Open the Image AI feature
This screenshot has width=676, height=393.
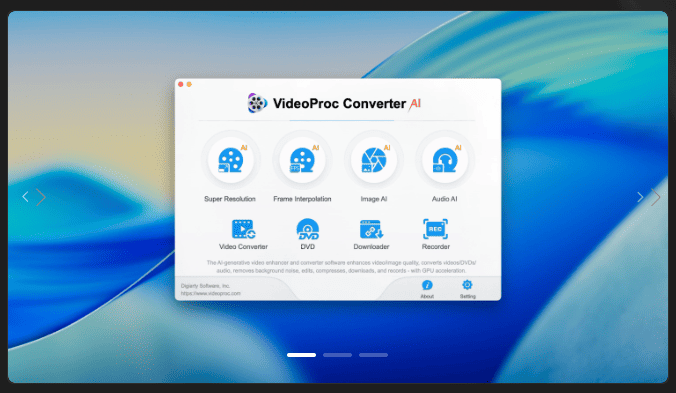373,160
